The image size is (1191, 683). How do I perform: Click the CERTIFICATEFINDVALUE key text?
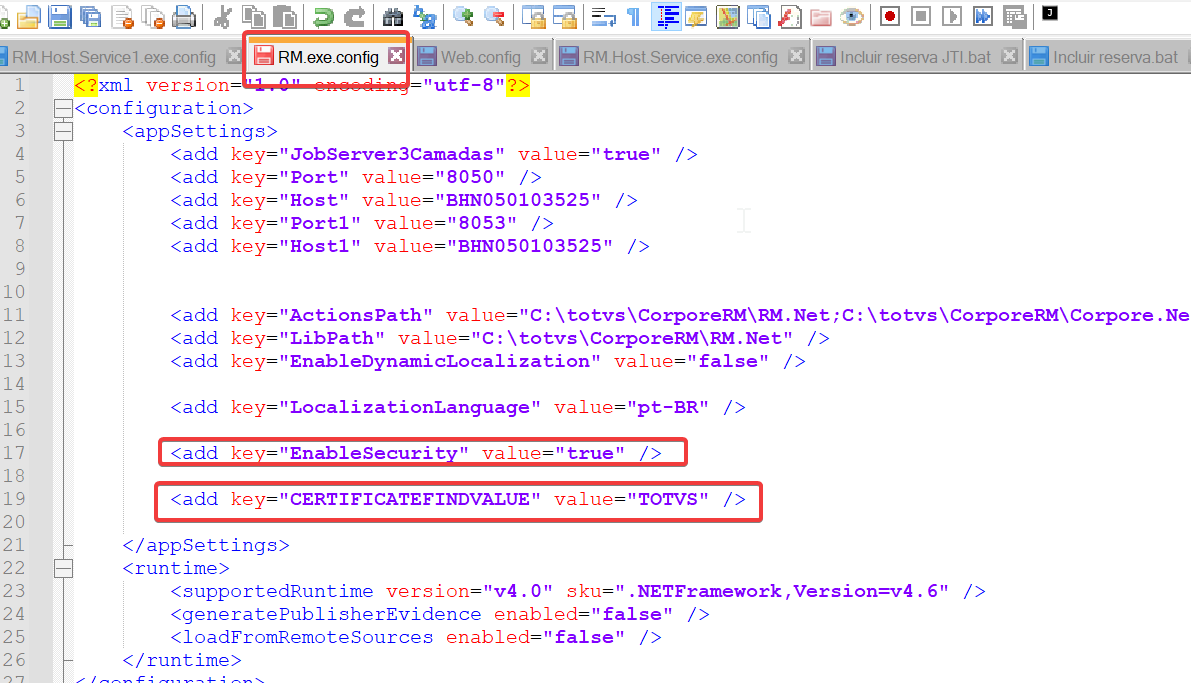(x=409, y=499)
